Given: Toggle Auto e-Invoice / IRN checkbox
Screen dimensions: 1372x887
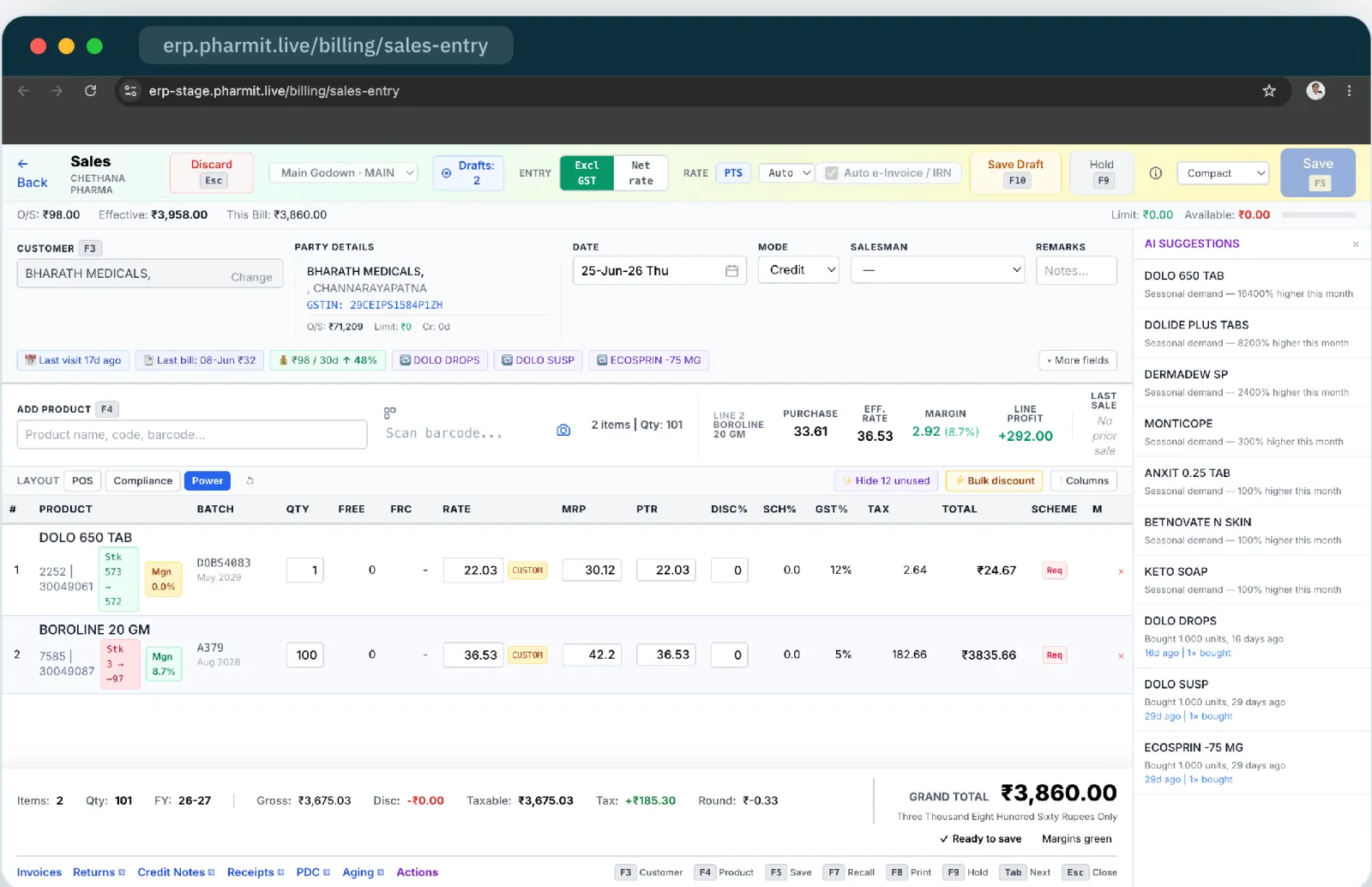Looking at the screenshot, I should pyautogui.click(x=831, y=172).
